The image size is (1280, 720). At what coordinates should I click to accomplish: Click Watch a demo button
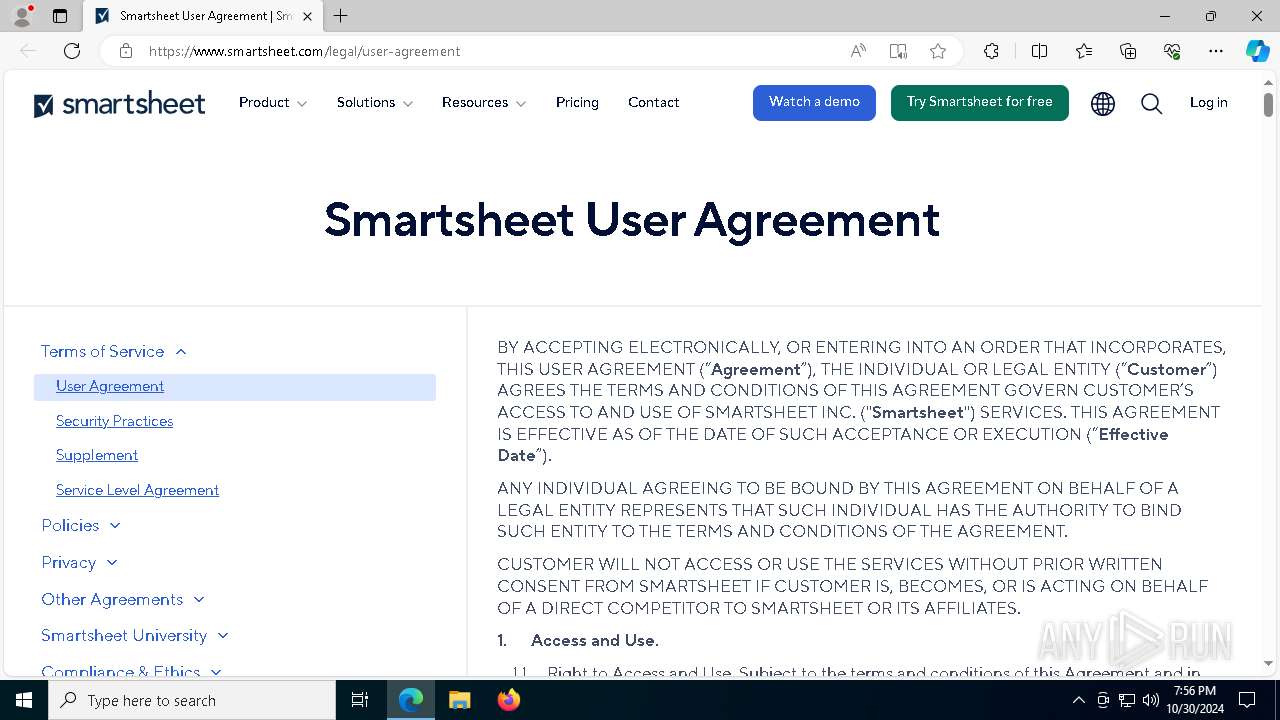pyautogui.click(x=814, y=102)
